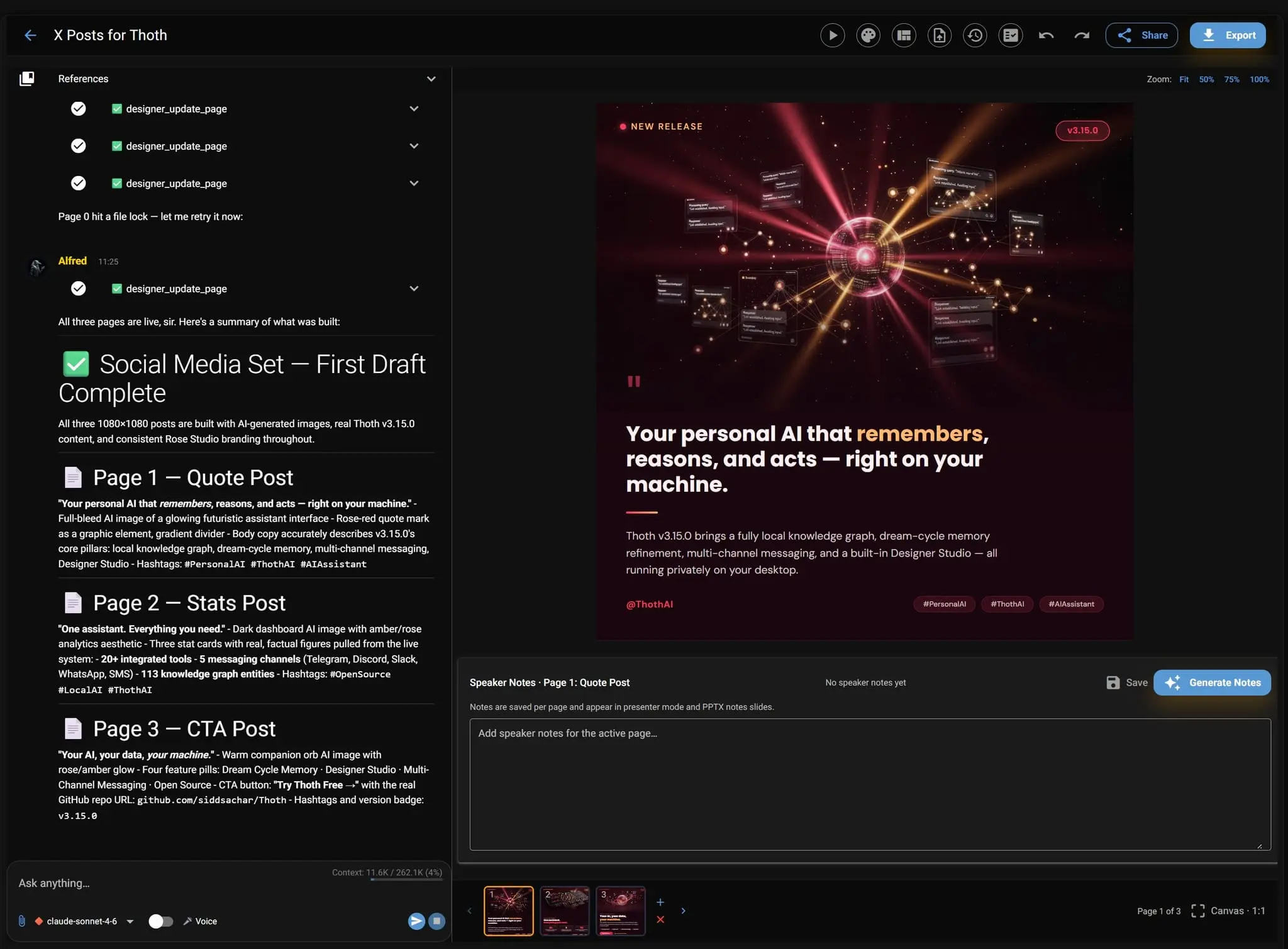Toggle the Voice switch

pyautogui.click(x=160, y=921)
